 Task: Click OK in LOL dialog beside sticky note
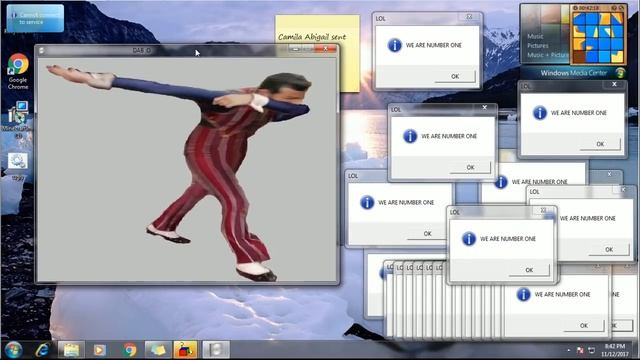click(x=455, y=76)
